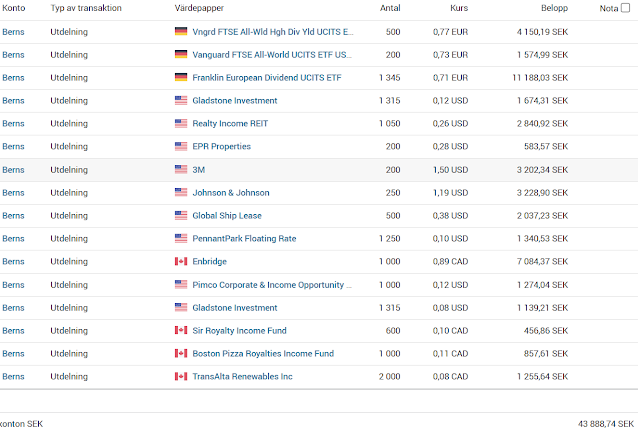This screenshot has height=430, width=640.
Task: Click the Kurs column header
Action: tap(459, 8)
